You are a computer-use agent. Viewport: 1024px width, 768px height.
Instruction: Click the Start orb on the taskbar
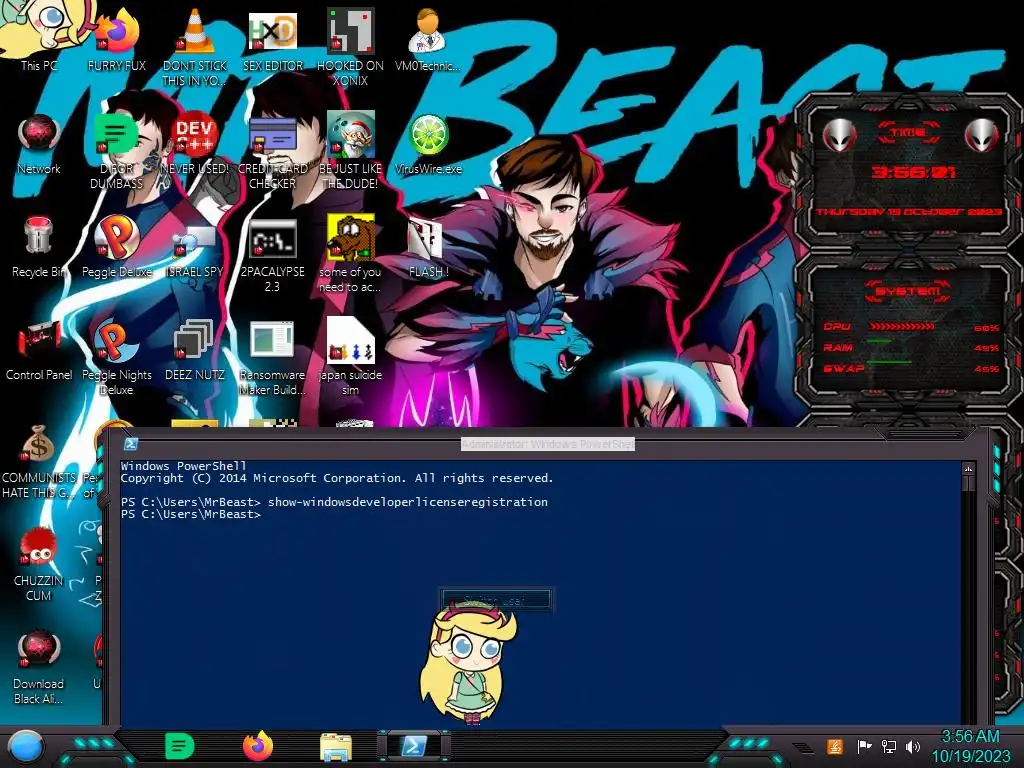point(25,746)
